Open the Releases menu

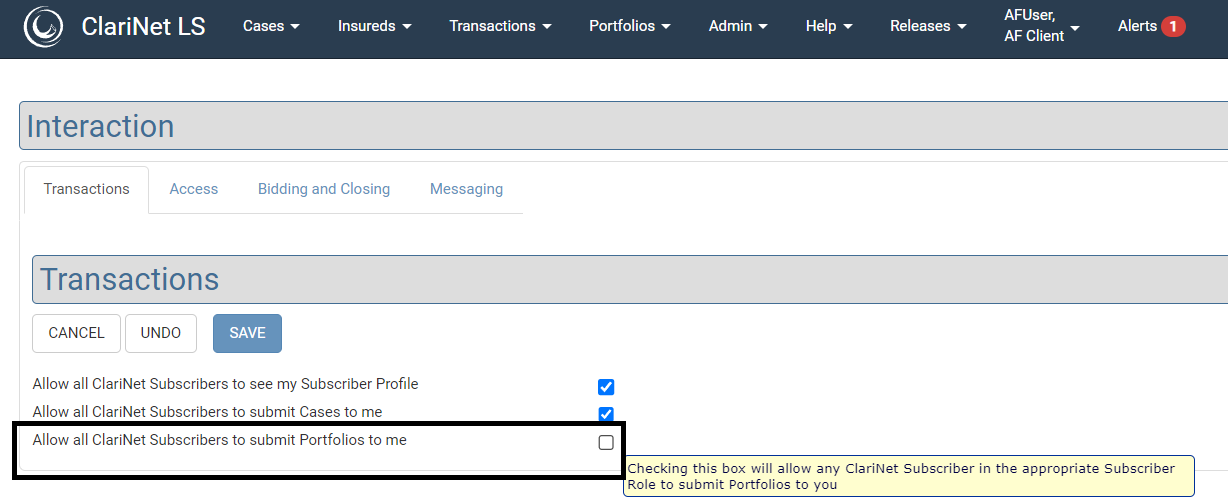click(928, 26)
